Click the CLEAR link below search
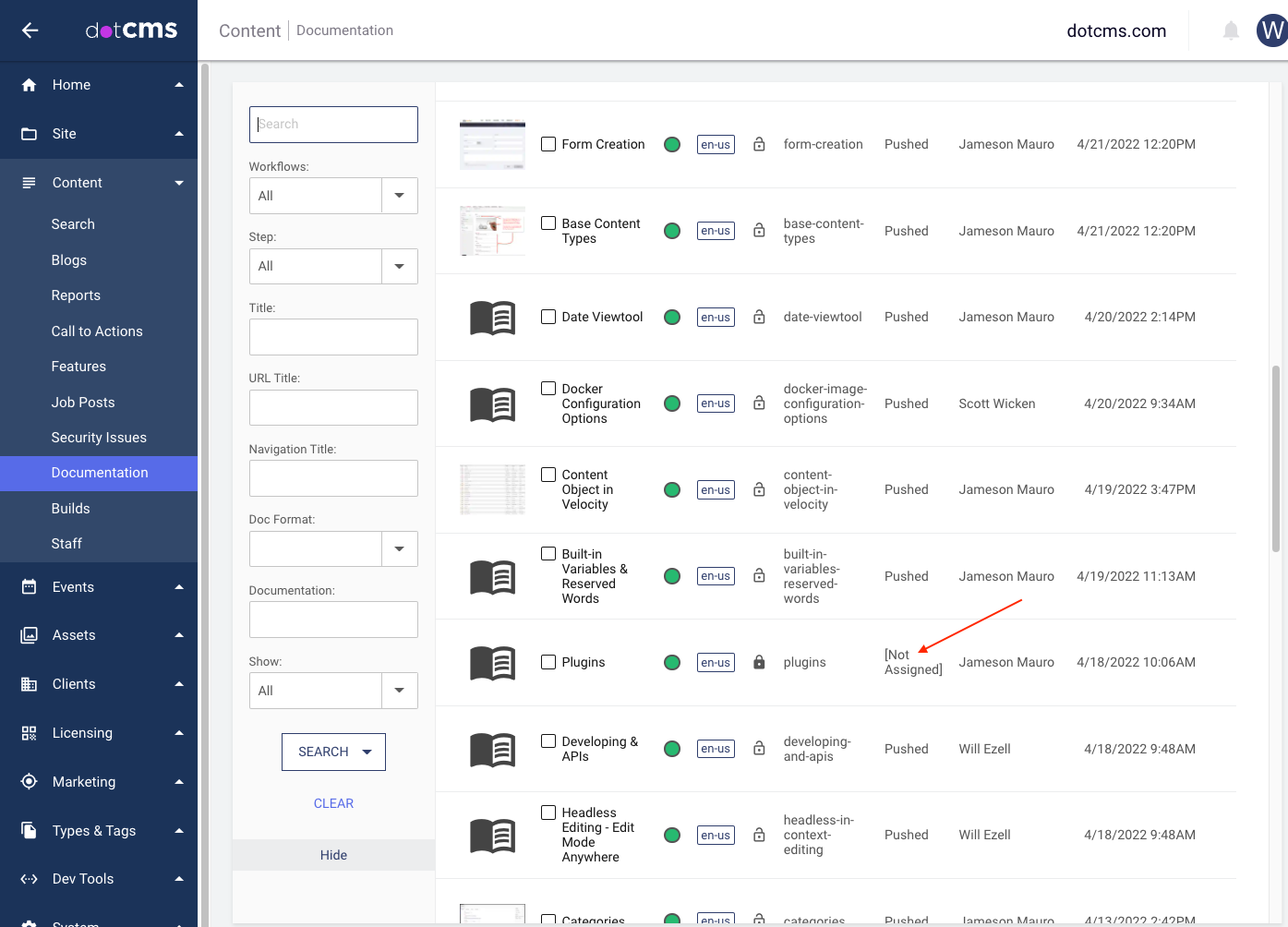The width and height of the screenshot is (1288, 927). (x=333, y=803)
